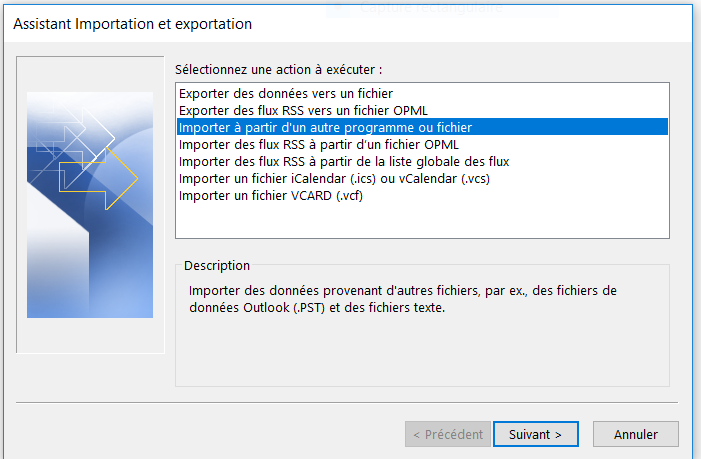Click the faint 'Capture rectangulaire' text behind the dialog

coord(431,8)
